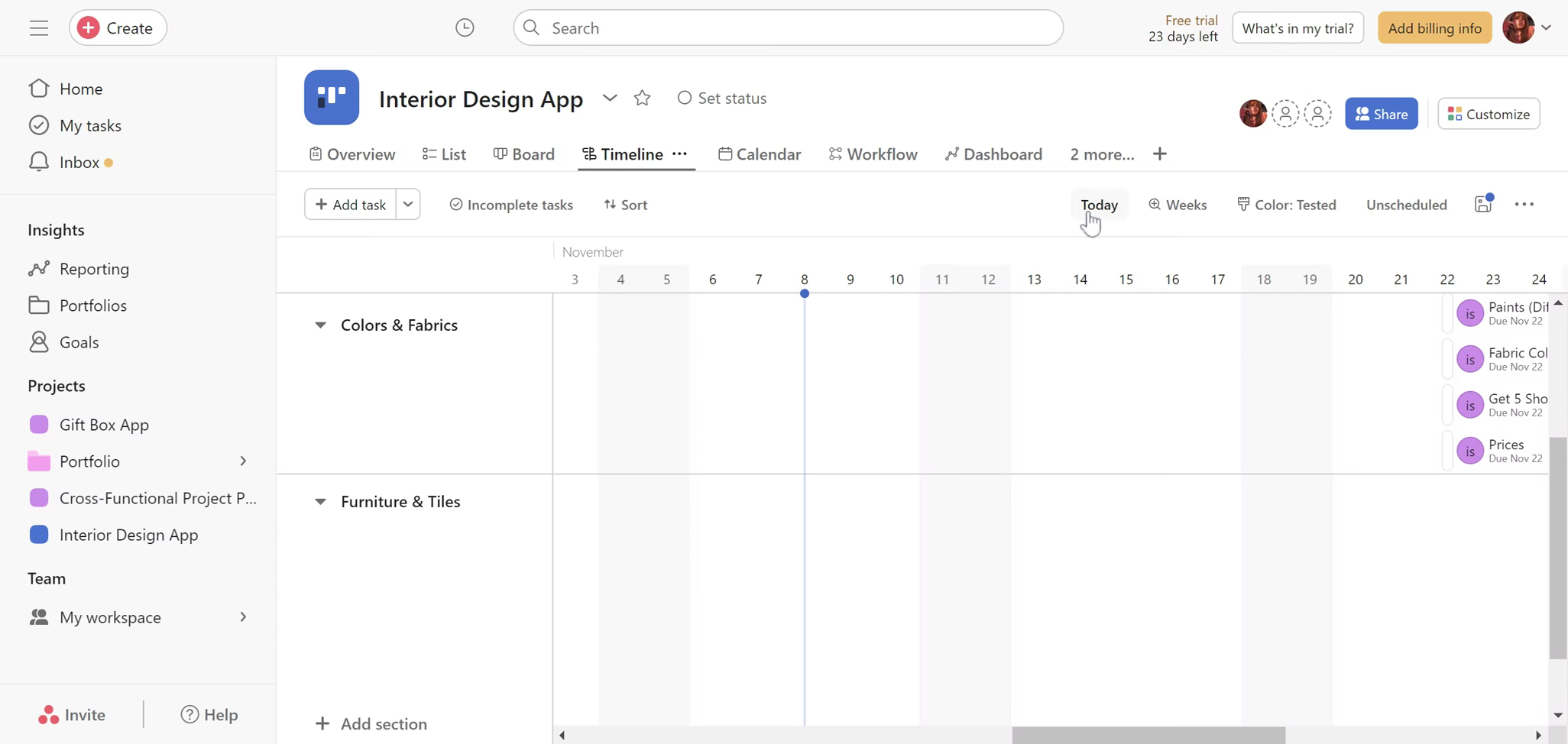Click Add billing info
Image resolution: width=1568 pixels, height=744 pixels.
[1434, 28]
